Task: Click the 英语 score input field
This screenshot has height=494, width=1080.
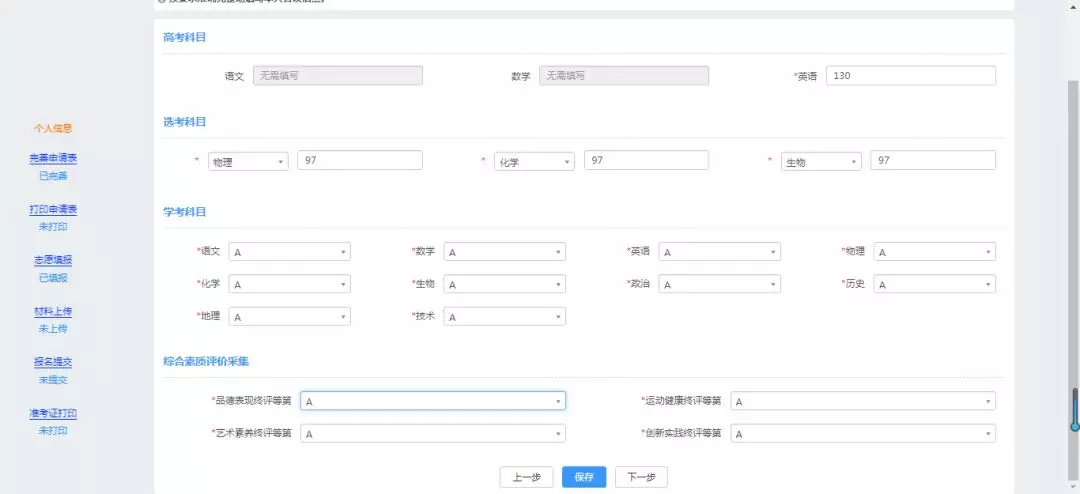Action: click(x=910, y=76)
